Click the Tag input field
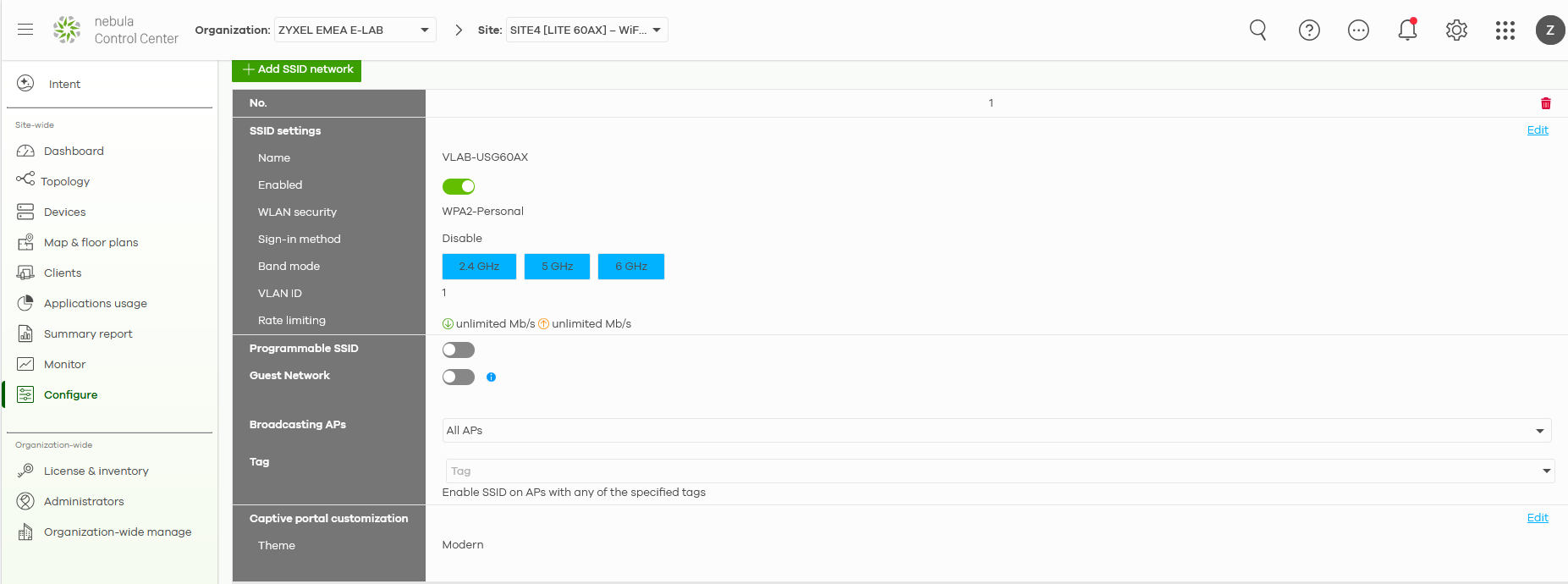The width and height of the screenshot is (1568, 584). 990,471
